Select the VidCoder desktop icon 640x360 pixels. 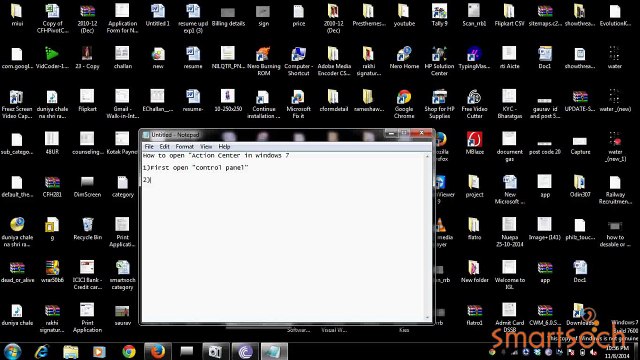(52, 58)
